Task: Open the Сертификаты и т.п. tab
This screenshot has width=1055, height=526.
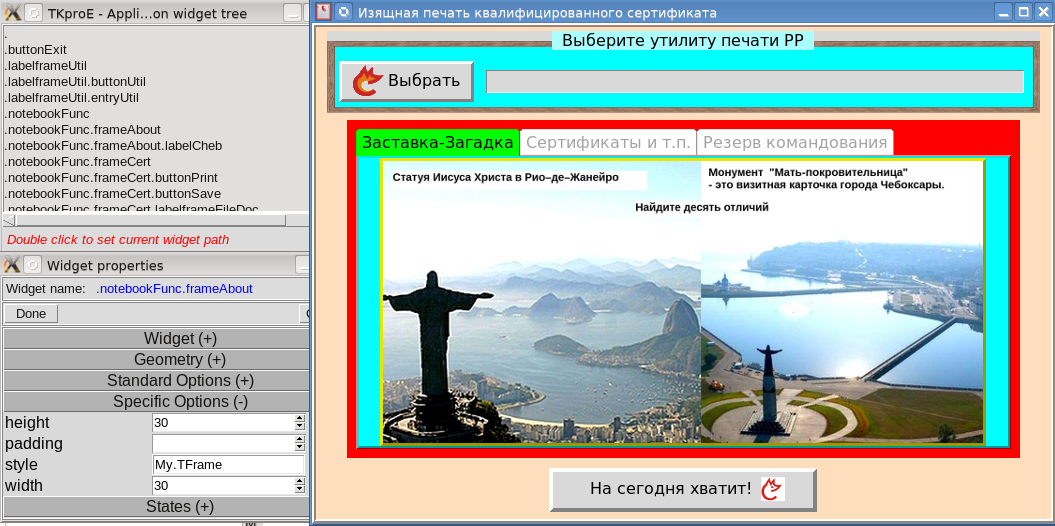Action: pos(608,143)
